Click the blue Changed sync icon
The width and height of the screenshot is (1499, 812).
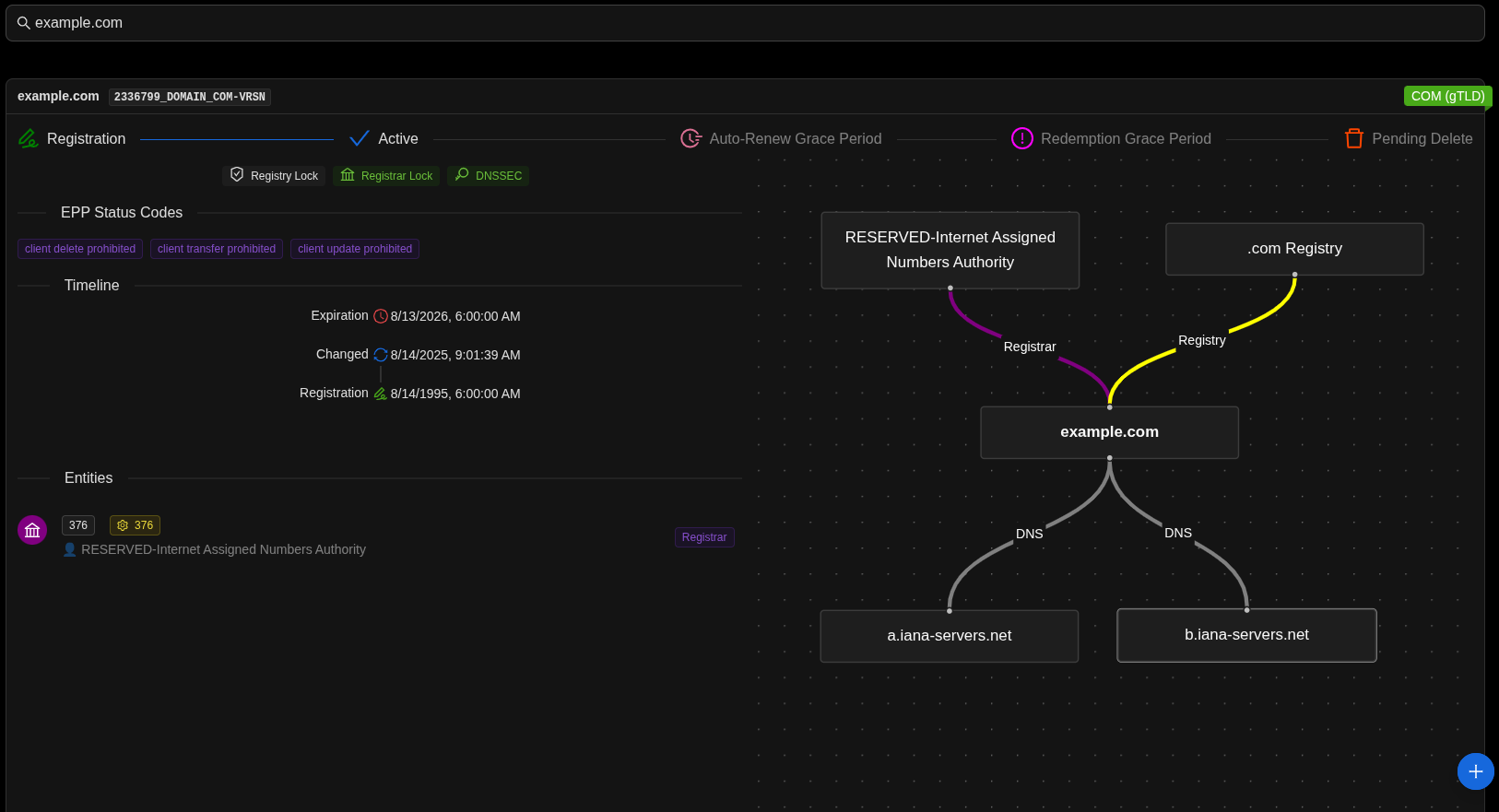pos(381,355)
